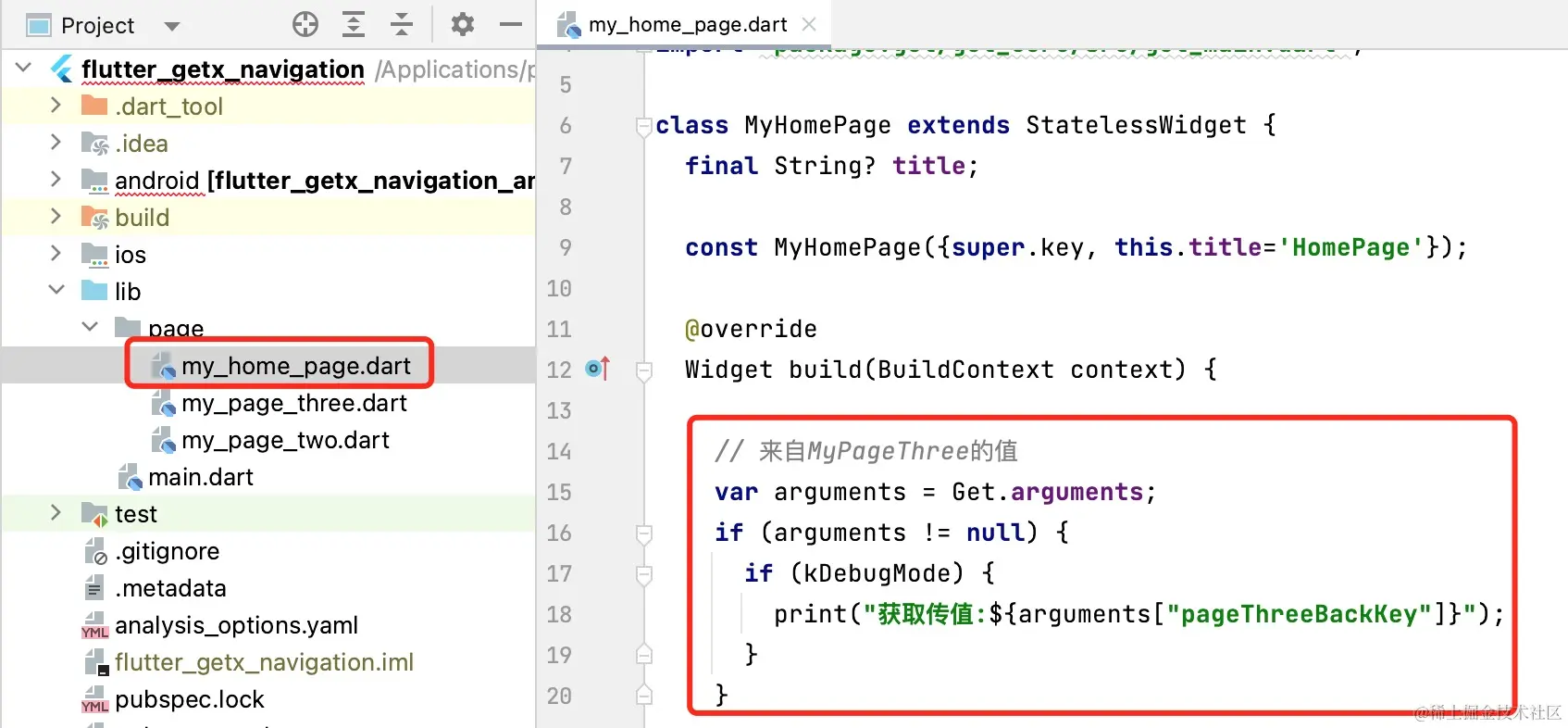
Task: Click the Project panel window icon
Action: [39, 26]
